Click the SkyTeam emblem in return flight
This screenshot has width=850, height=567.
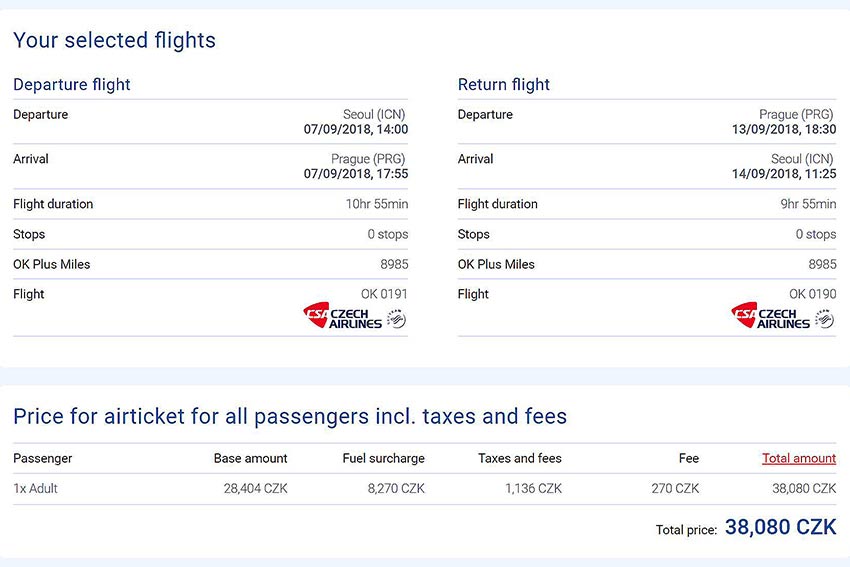[825, 319]
